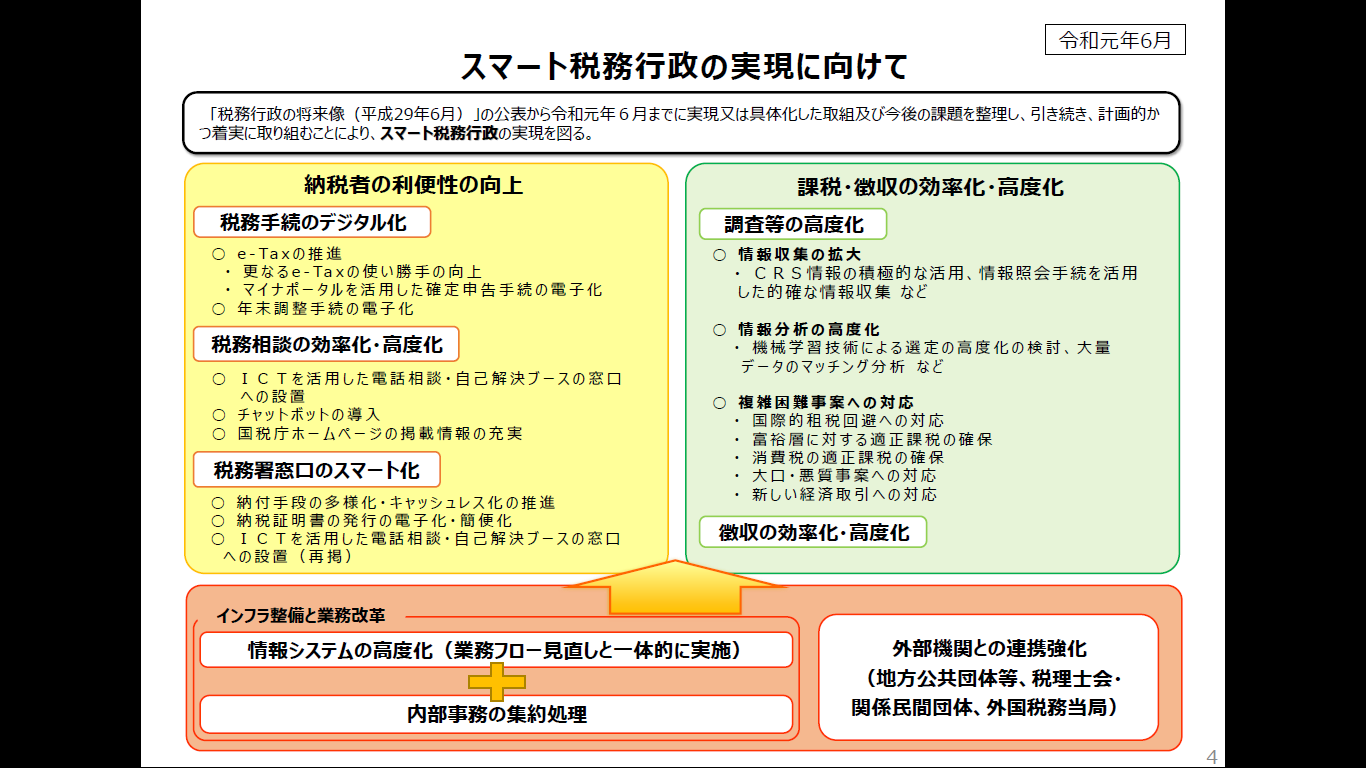1366x768 pixels.
Task: Click the 外部機関との連携強化 box
Action: [988, 677]
